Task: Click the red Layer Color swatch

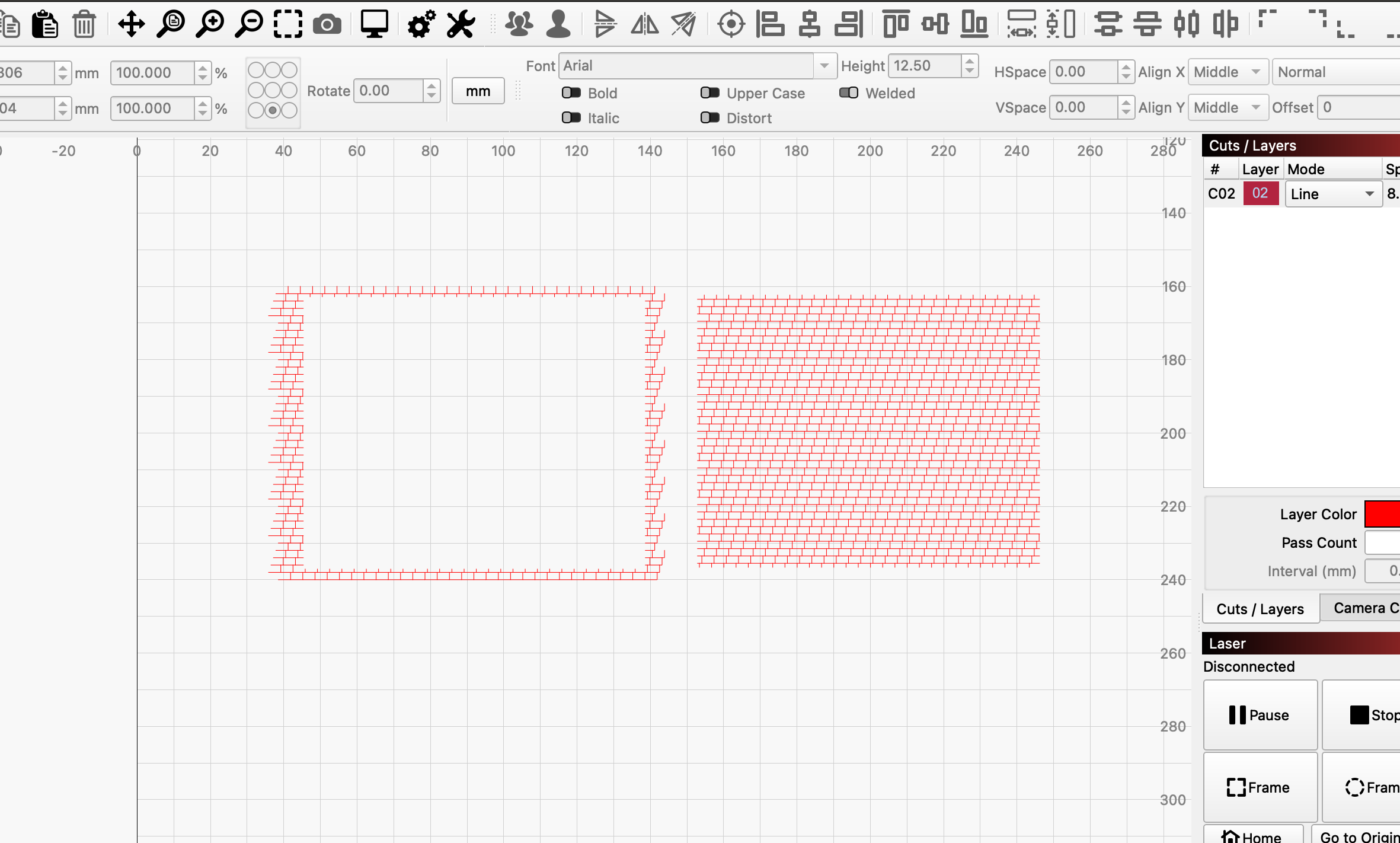Action: [x=1382, y=514]
